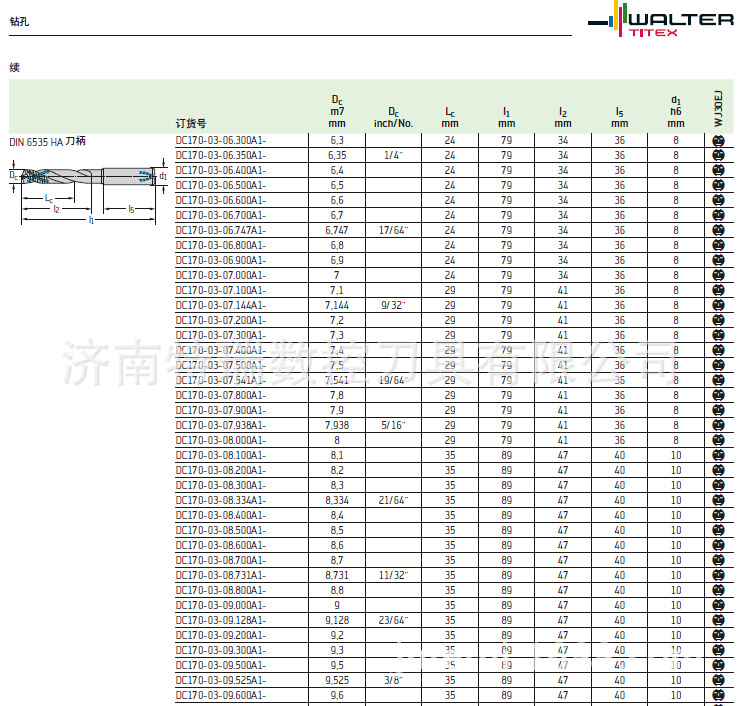Viewport: 741px width, 706px height.
Task: Click WJ30EJ face icon for DC170-03-06.350A1-
Action: coord(718,155)
